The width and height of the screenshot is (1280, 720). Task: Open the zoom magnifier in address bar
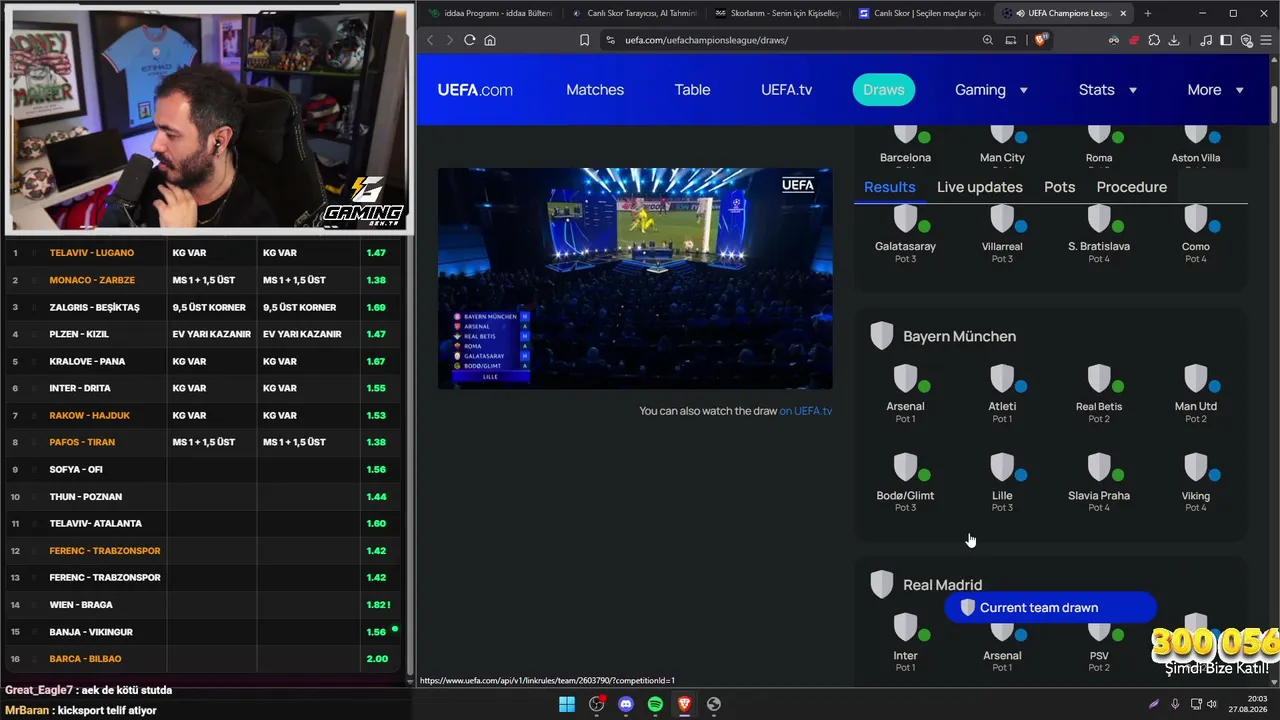988,40
